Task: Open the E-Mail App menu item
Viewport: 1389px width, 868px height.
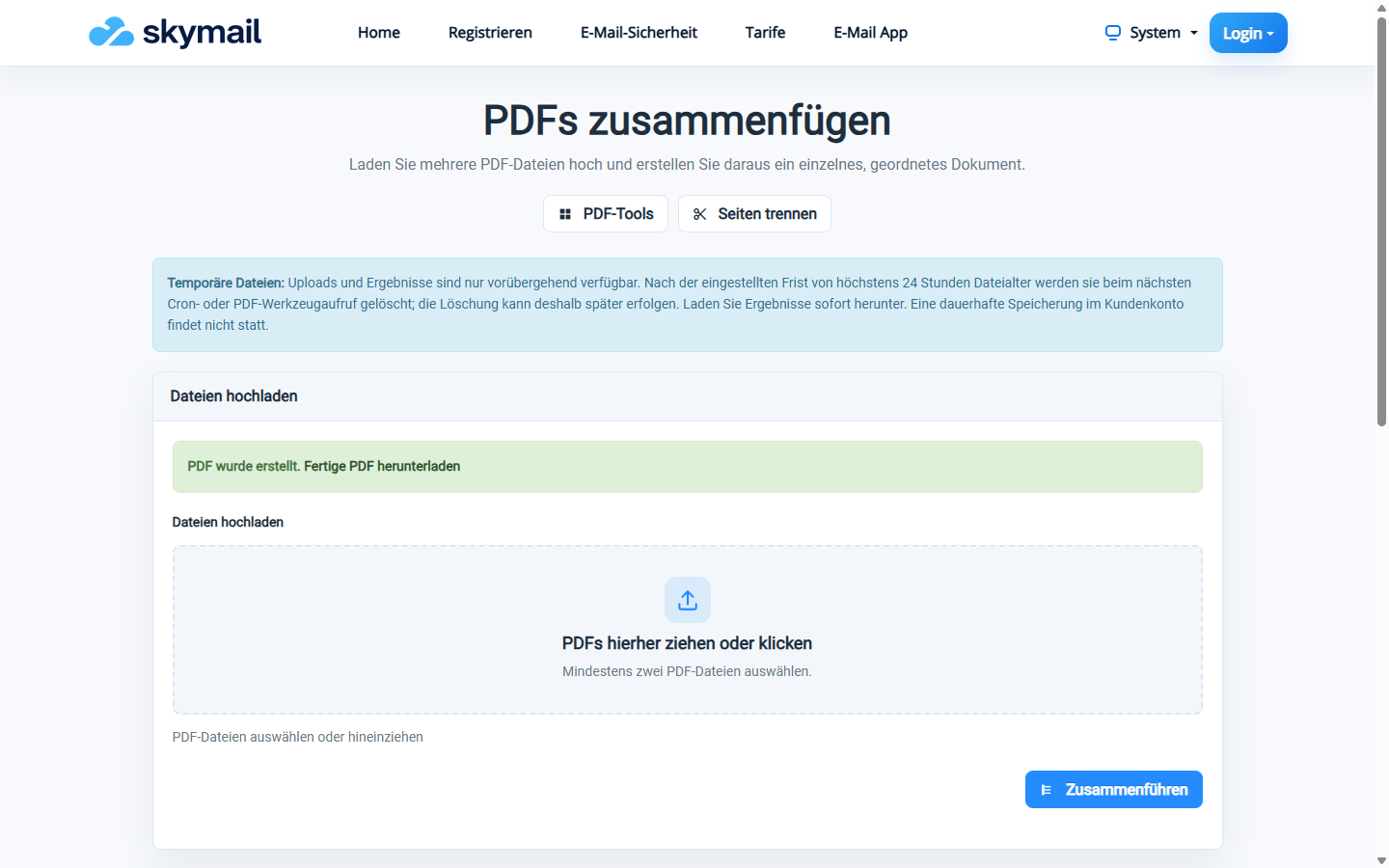Action: (871, 33)
